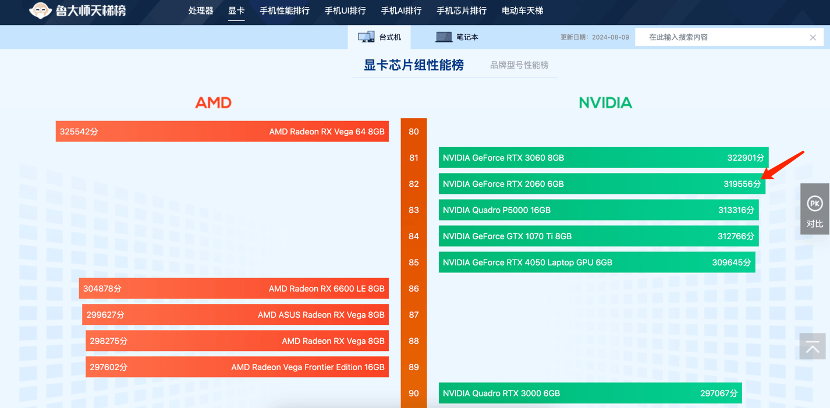
Task: Clear the search box with X icon
Action: 812,37
